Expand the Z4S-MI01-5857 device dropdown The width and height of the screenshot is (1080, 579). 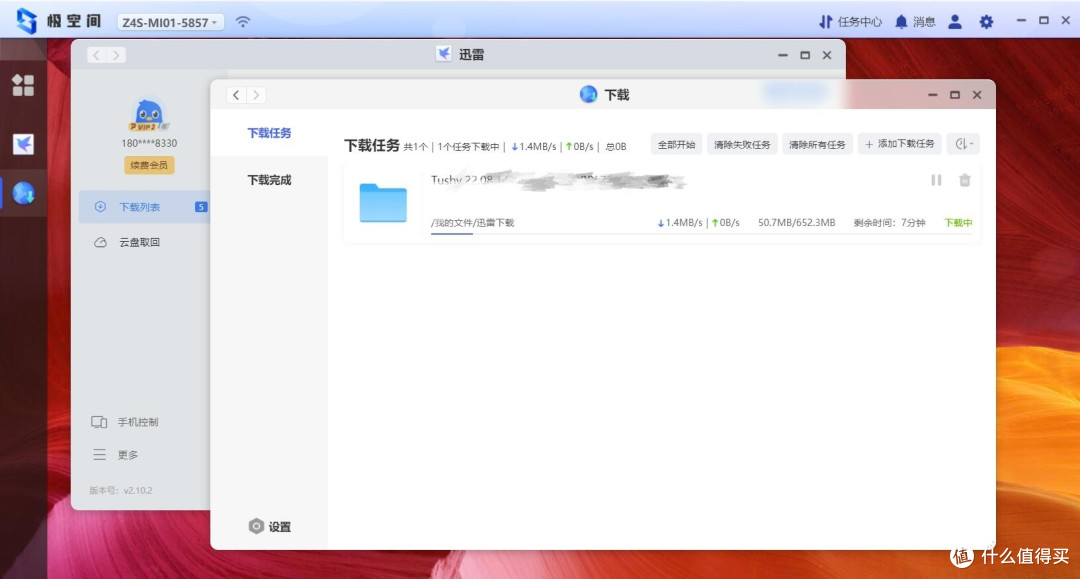coord(169,22)
